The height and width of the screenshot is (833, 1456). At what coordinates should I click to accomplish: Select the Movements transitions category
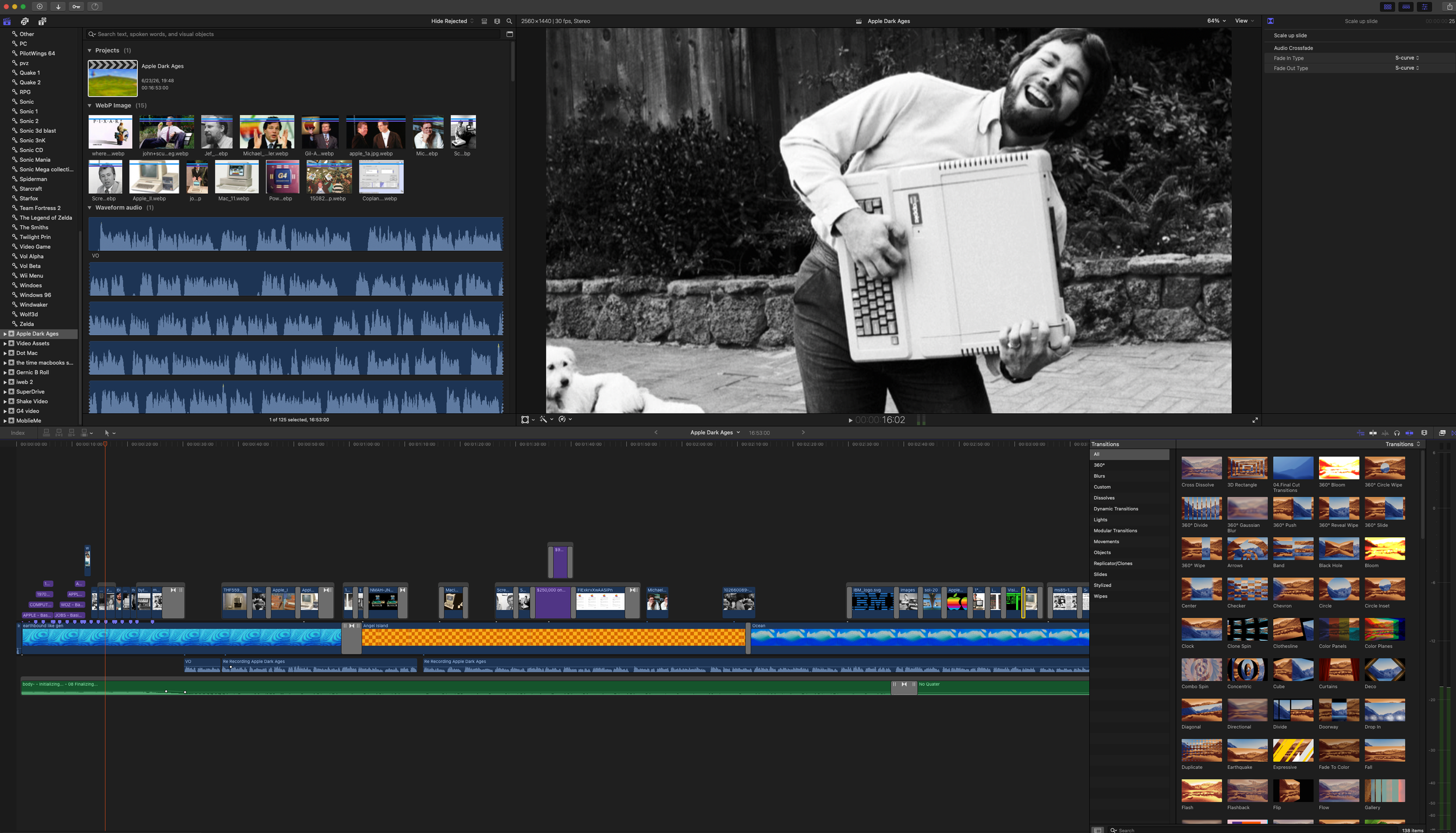[1129, 542]
